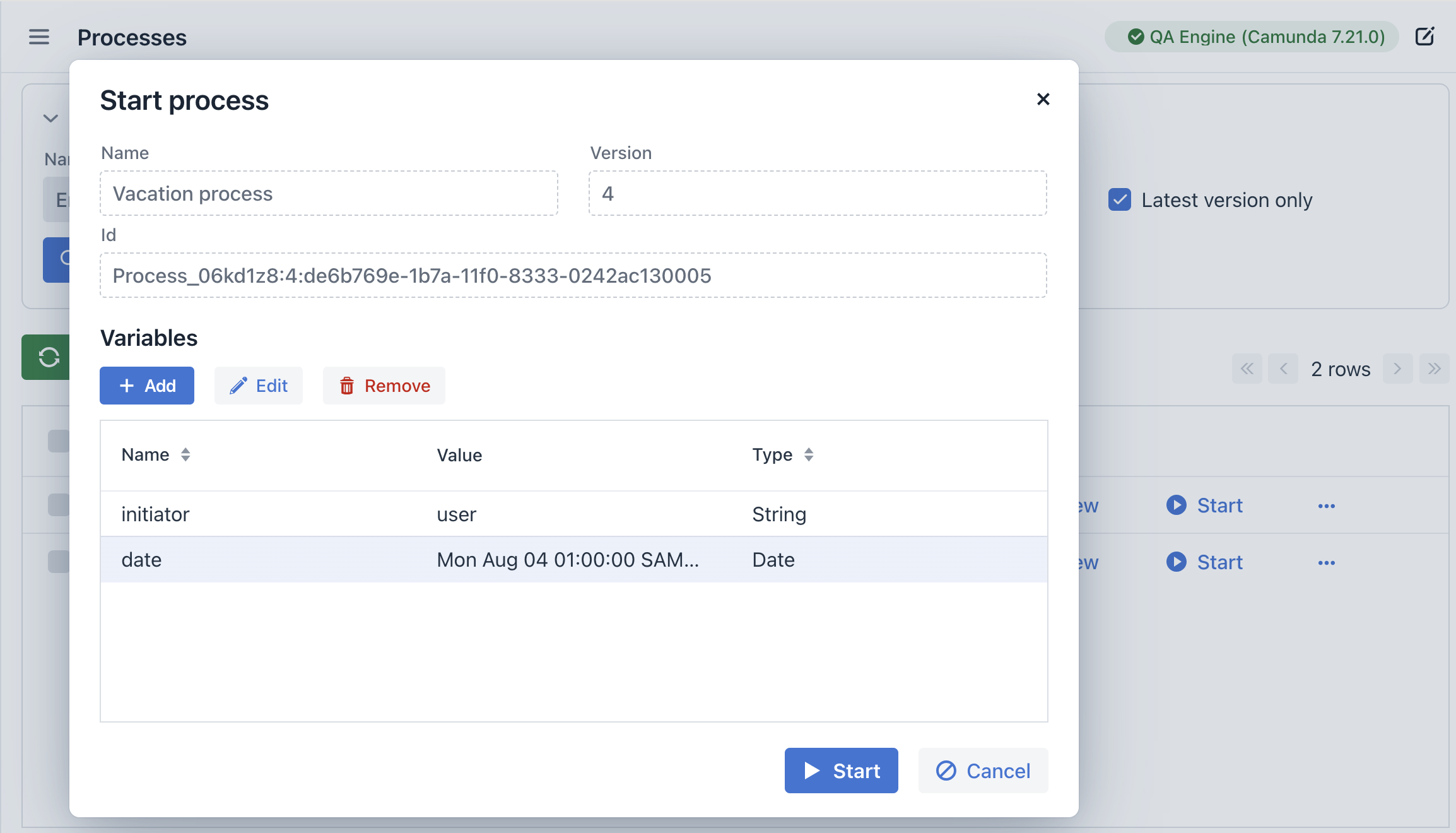Screen dimensions: 1456x833
Task: Toggle the first row checkbox in background table
Action: click(59, 505)
